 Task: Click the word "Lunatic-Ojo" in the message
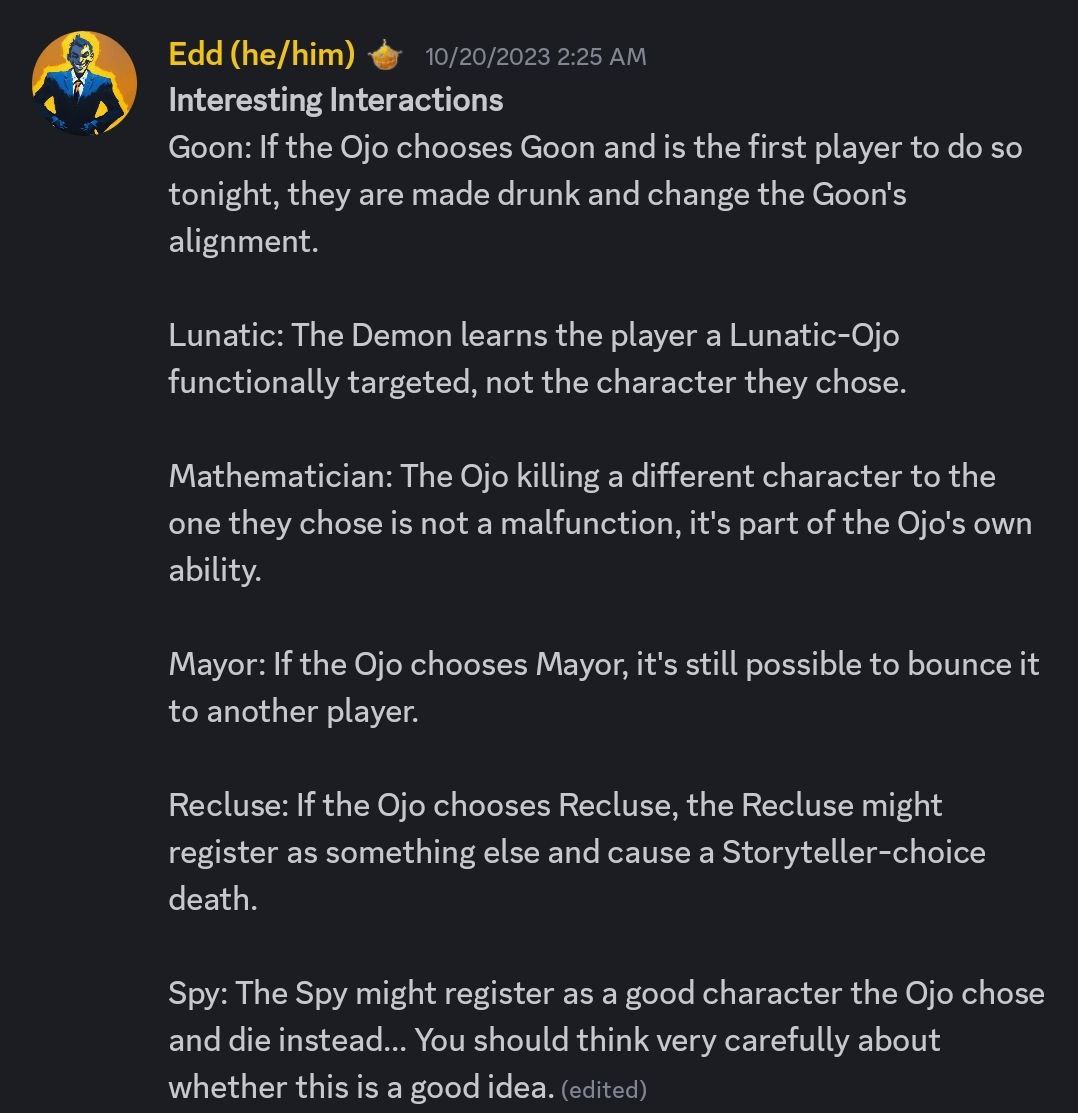(814, 335)
